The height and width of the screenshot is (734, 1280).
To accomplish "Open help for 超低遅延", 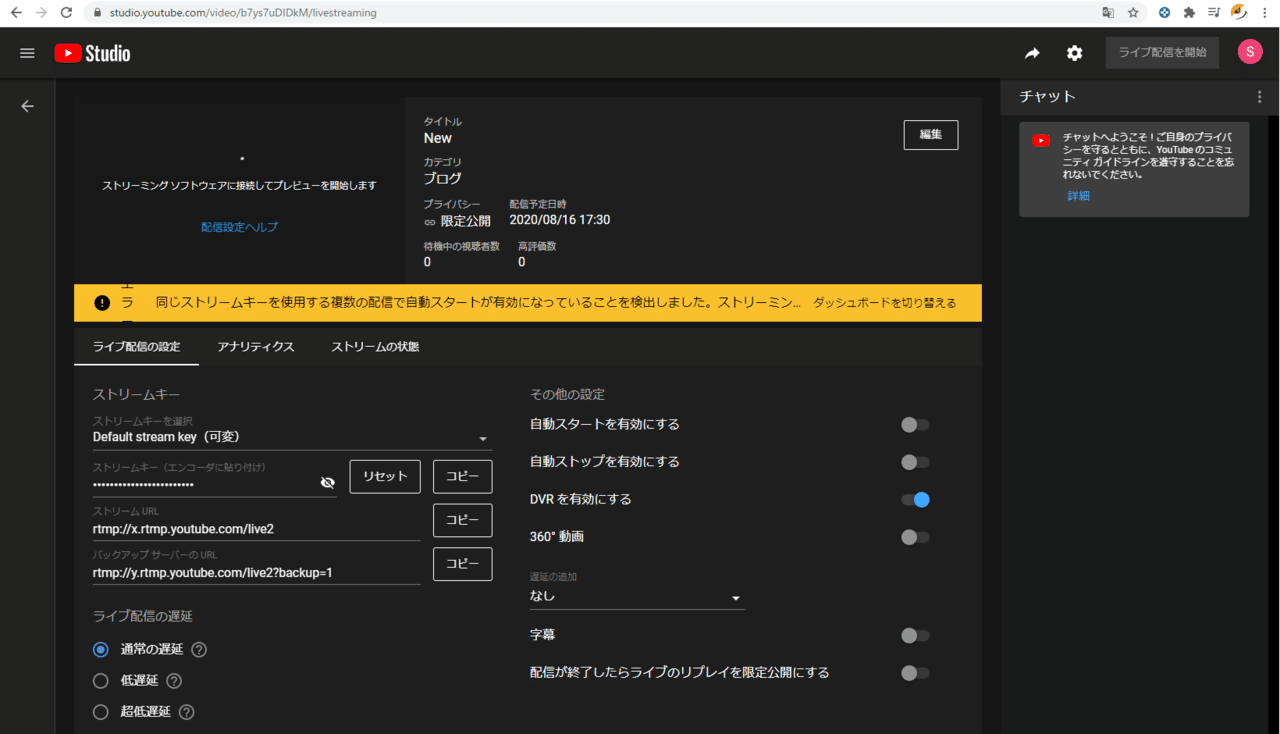I will (186, 712).
